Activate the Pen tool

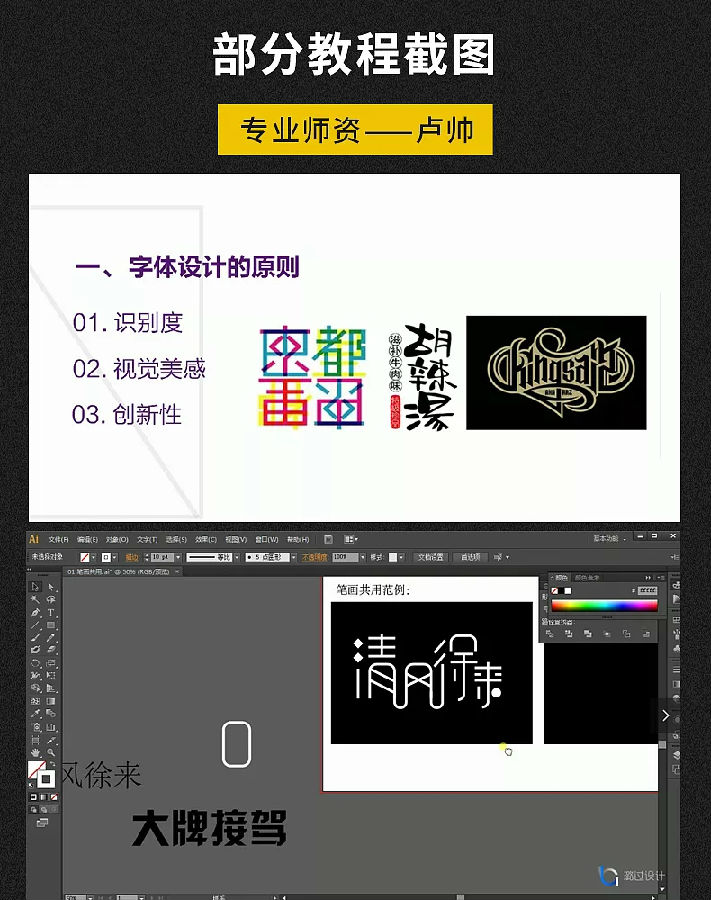point(35,612)
